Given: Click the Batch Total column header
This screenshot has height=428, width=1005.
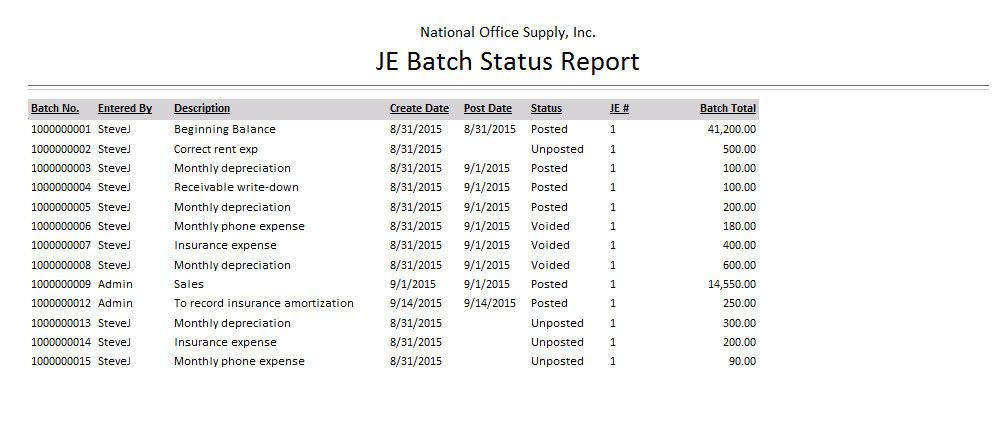Looking at the screenshot, I should pyautogui.click(x=728, y=108).
